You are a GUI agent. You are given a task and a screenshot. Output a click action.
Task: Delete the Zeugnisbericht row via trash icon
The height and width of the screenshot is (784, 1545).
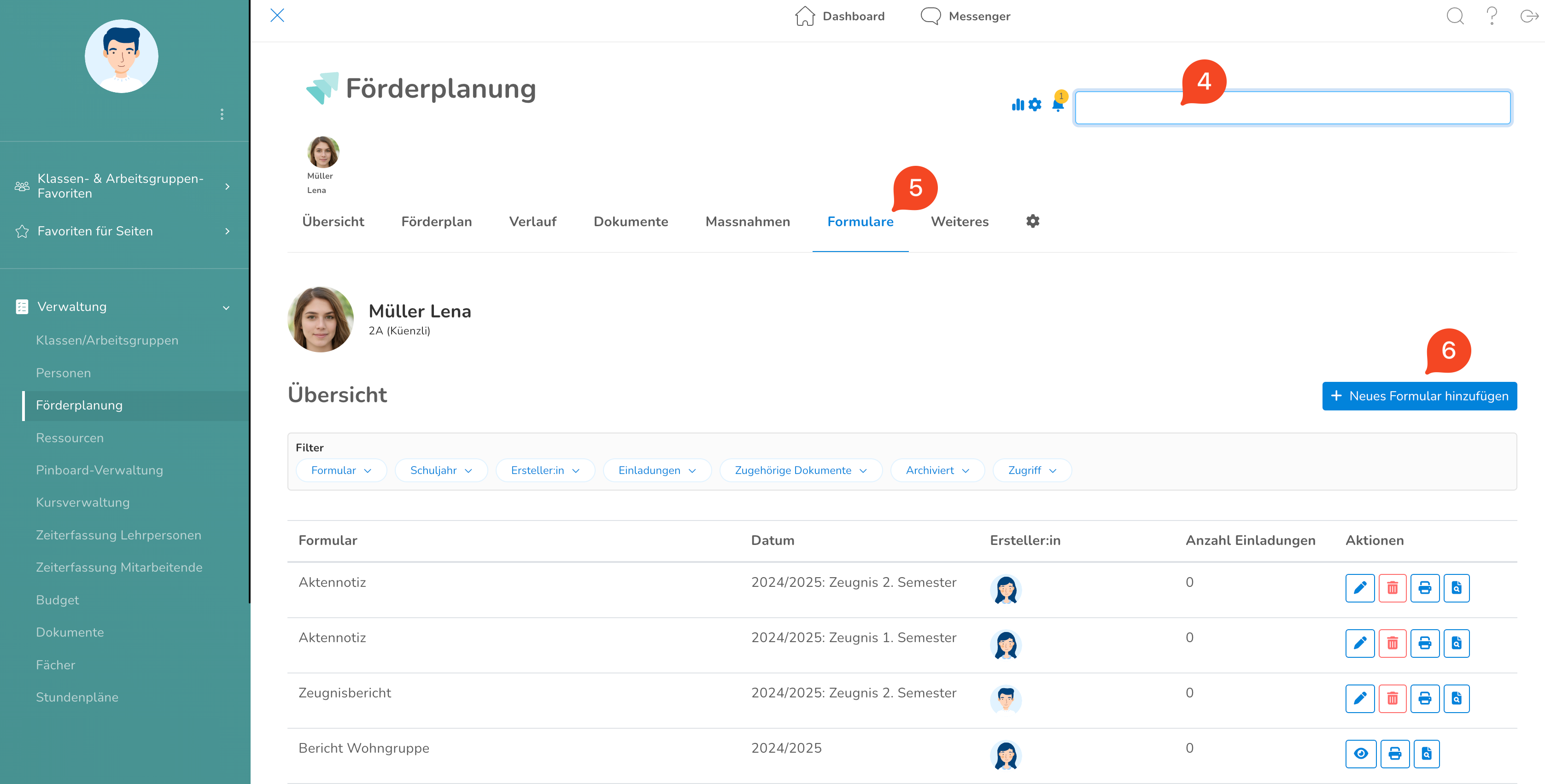tap(1392, 698)
